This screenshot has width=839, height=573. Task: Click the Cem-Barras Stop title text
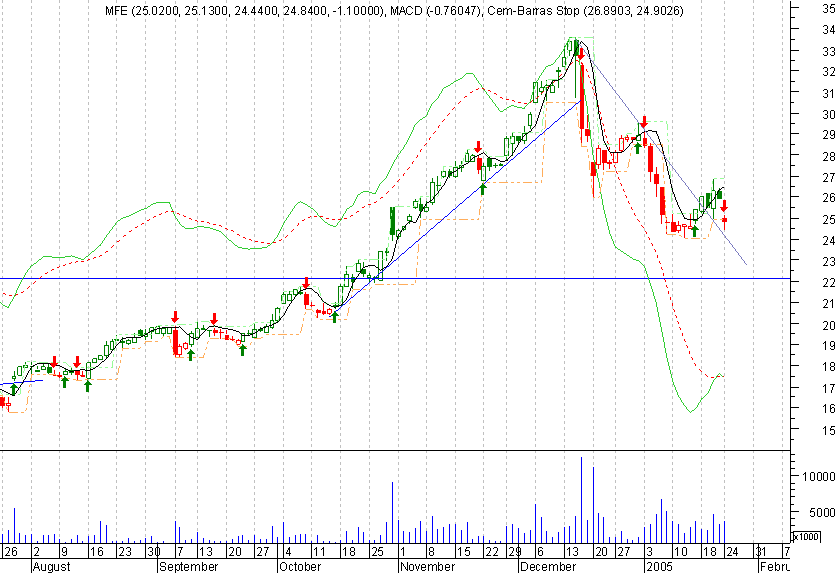(x=585, y=11)
